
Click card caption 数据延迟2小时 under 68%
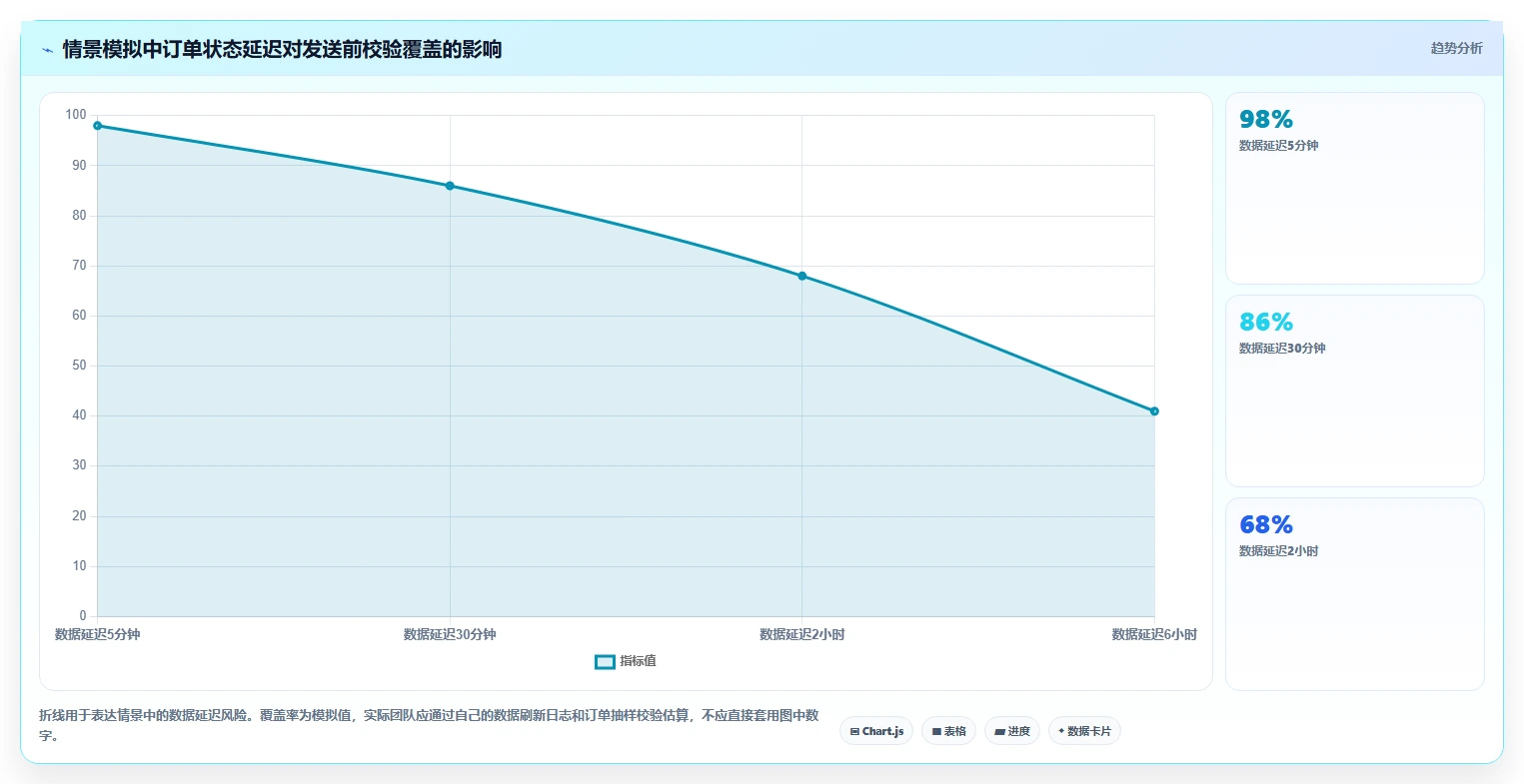(x=1278, y=551)
